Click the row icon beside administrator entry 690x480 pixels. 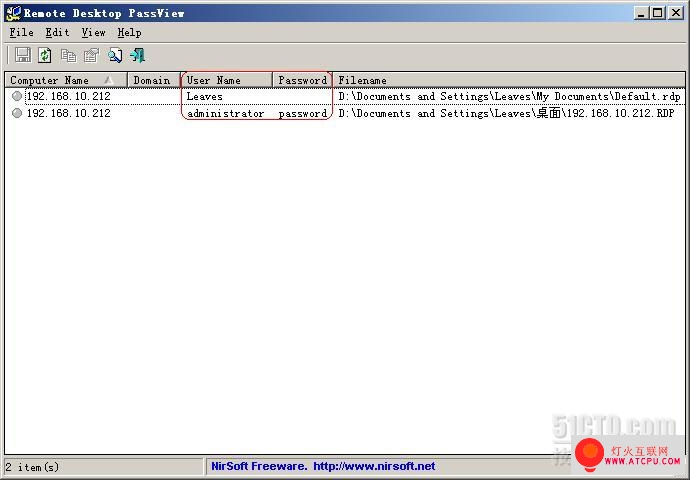pos(17,113)
